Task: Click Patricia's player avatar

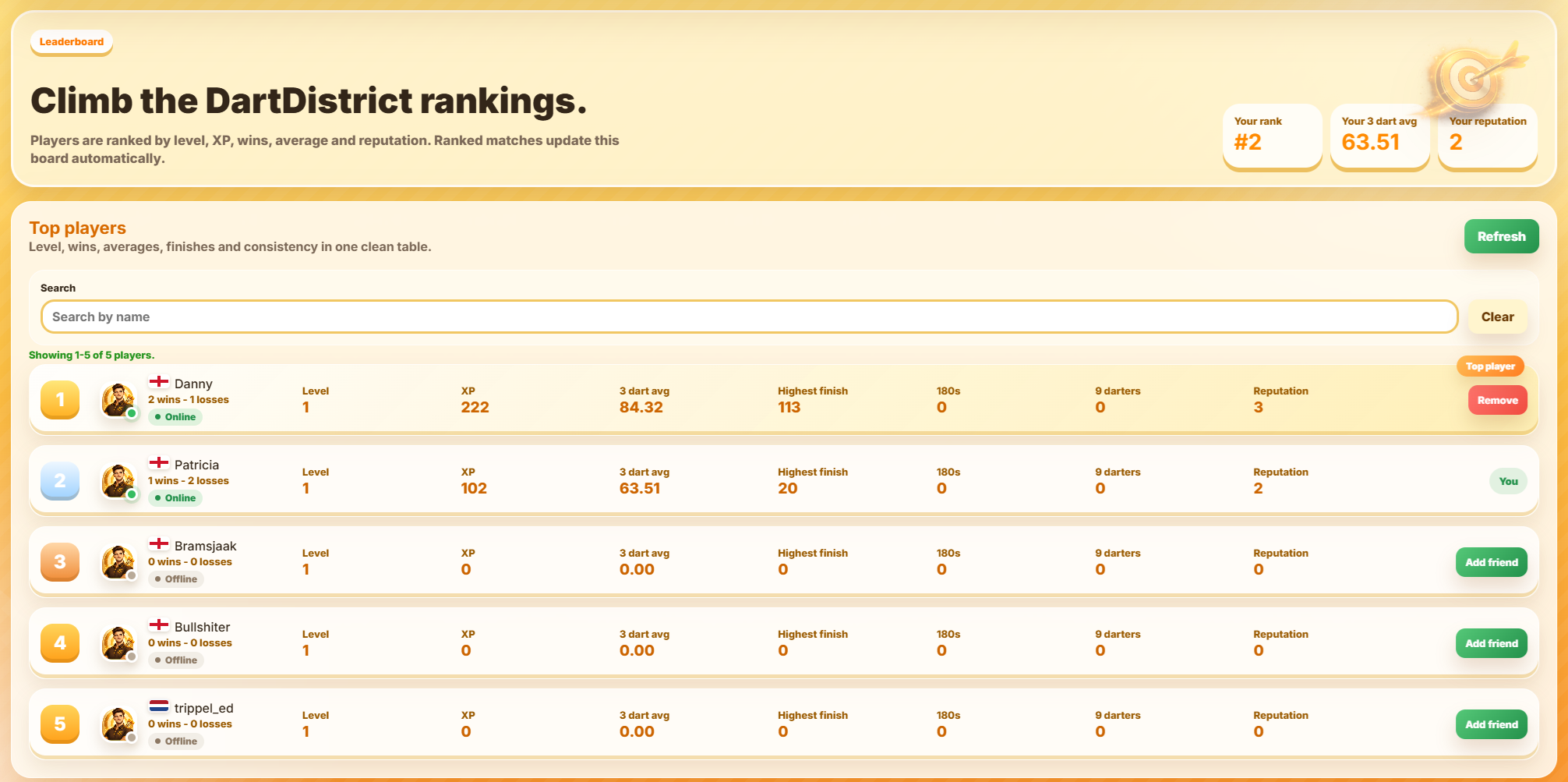Action: 118,482
